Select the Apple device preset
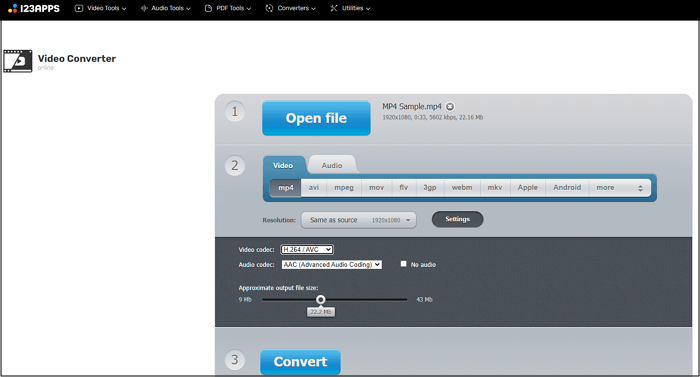700x377 pixels. coord(528,188)
